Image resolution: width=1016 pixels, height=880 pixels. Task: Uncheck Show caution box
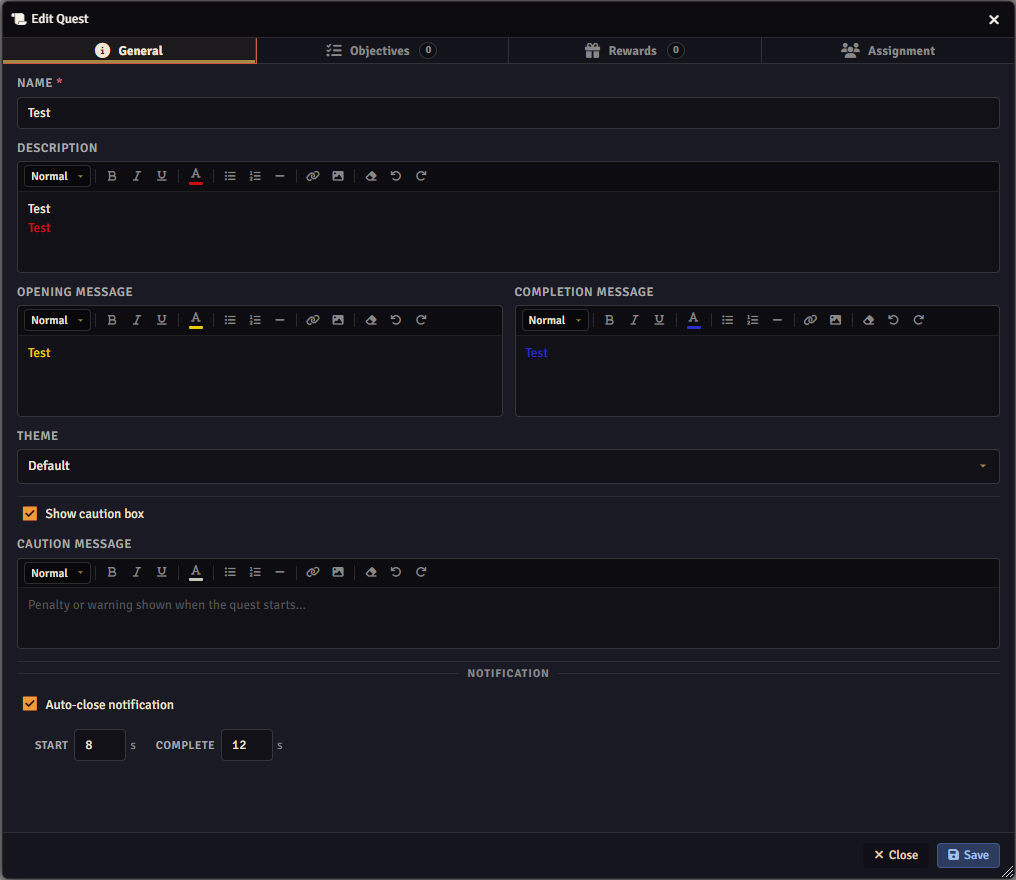[x=30, y=514]
